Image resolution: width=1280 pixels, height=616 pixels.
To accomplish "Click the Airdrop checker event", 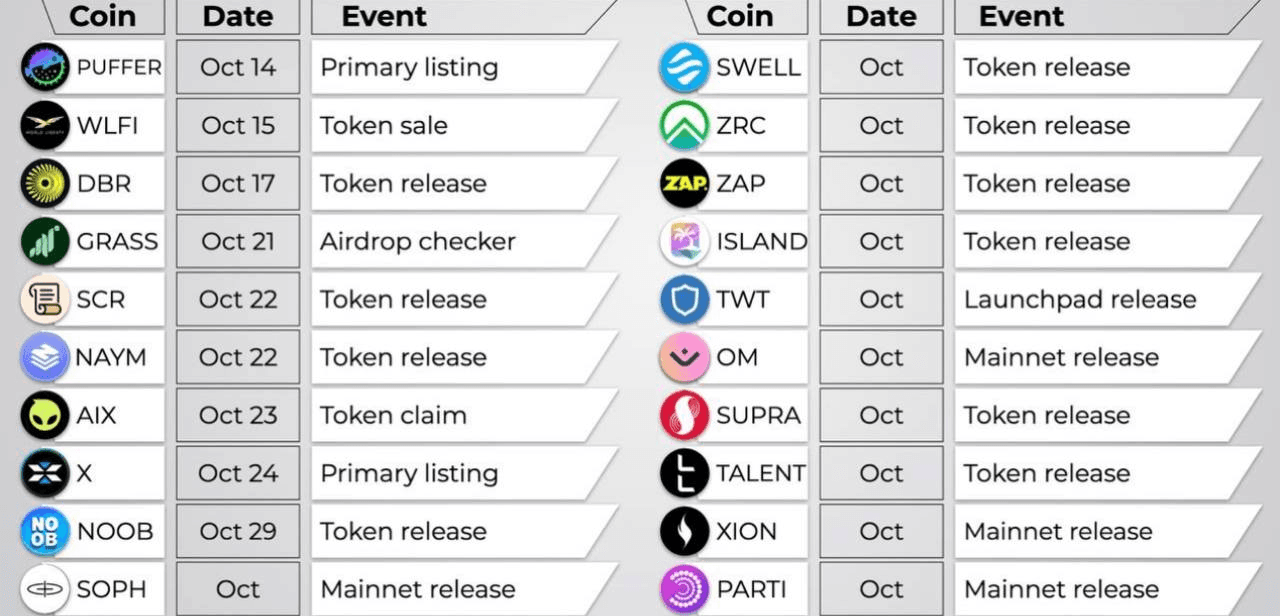I will pos(418,241).
